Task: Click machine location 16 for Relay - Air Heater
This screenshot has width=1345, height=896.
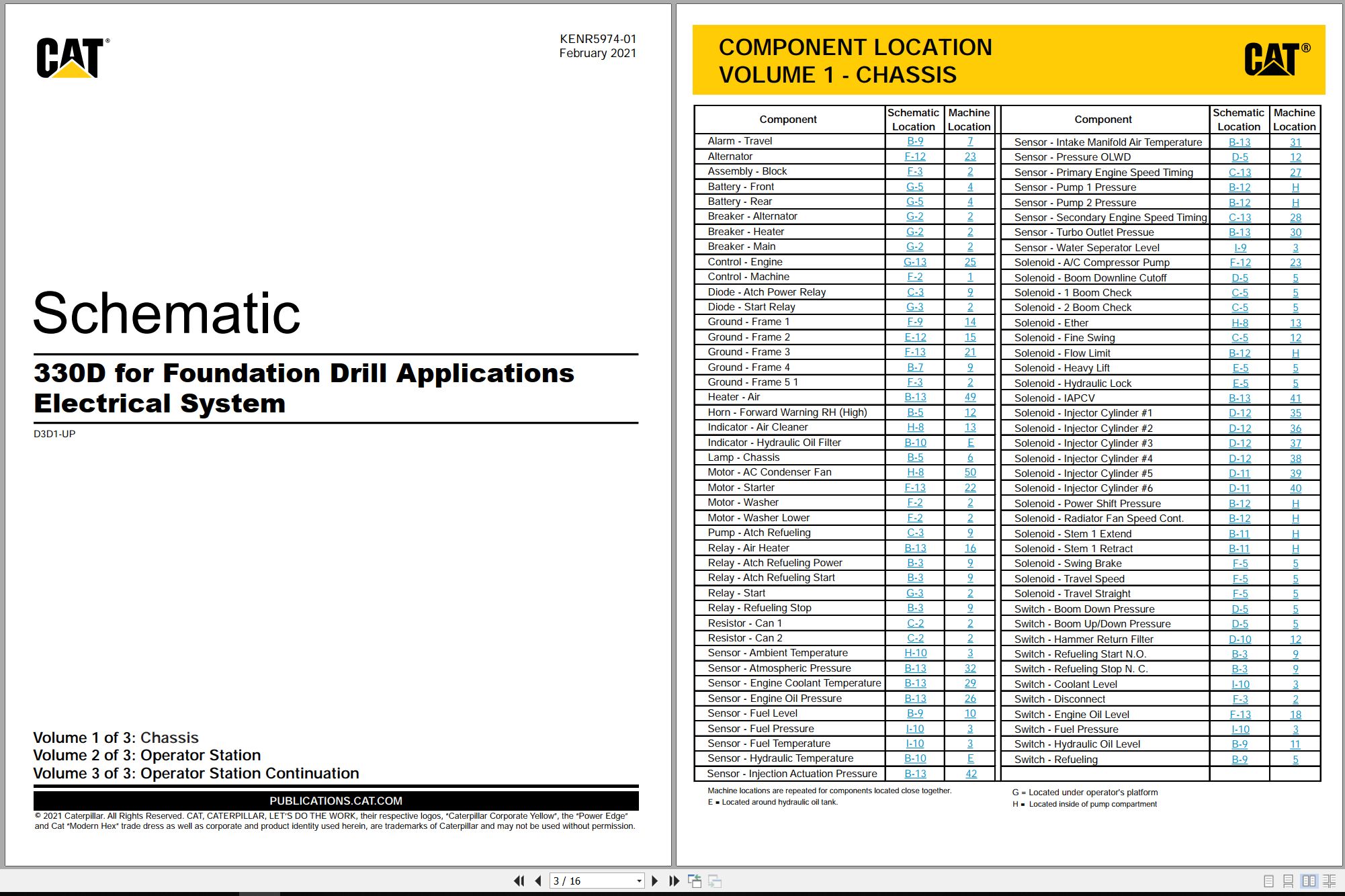Action: (970, 548)
